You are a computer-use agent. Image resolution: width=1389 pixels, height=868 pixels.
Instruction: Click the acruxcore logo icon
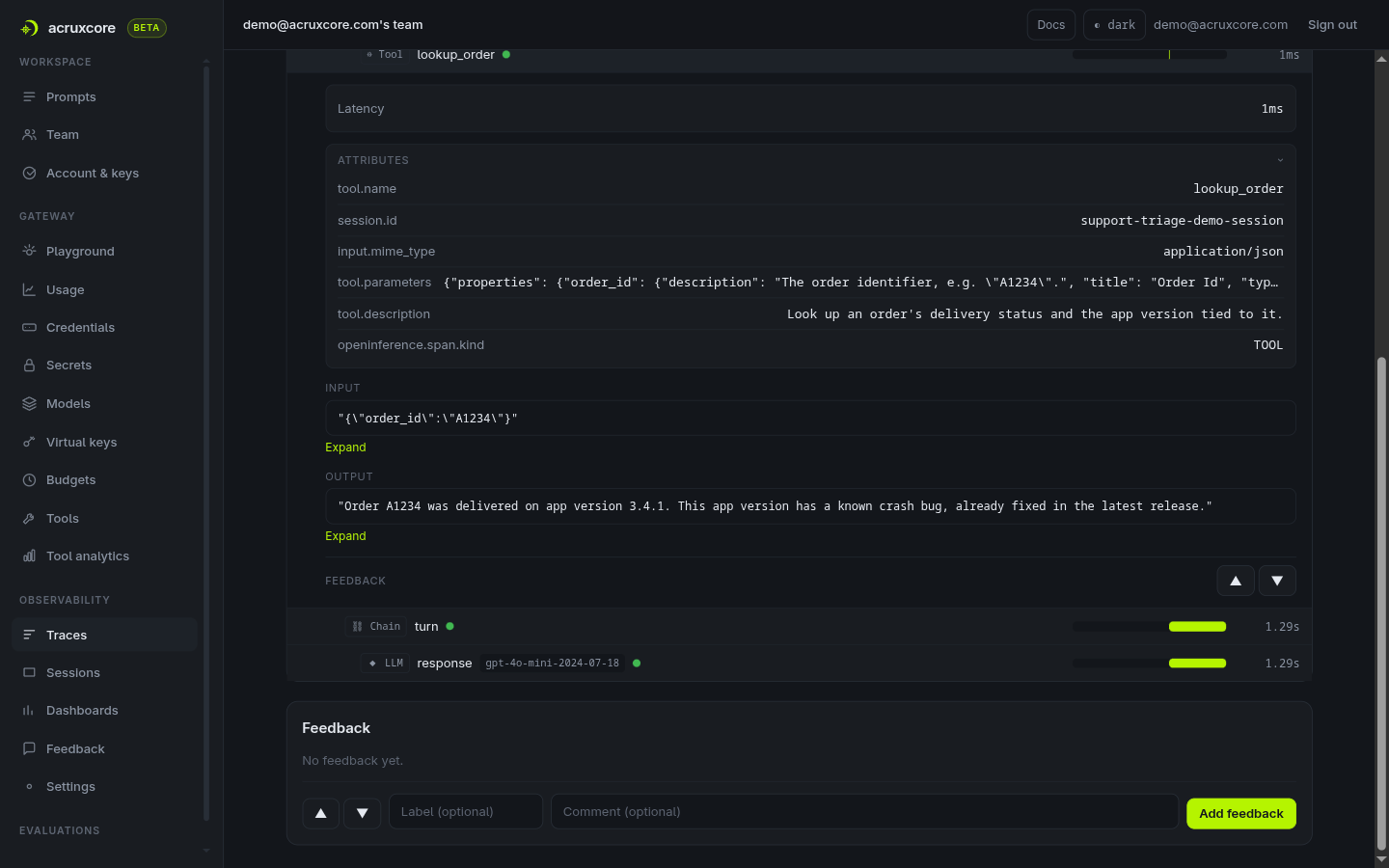(29, 28)
